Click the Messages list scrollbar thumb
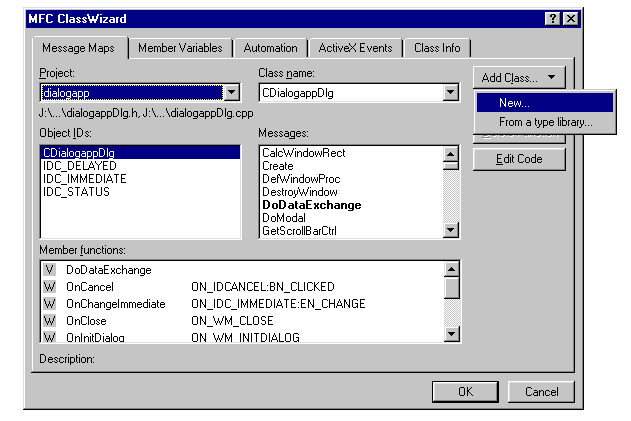 [451, 165]
